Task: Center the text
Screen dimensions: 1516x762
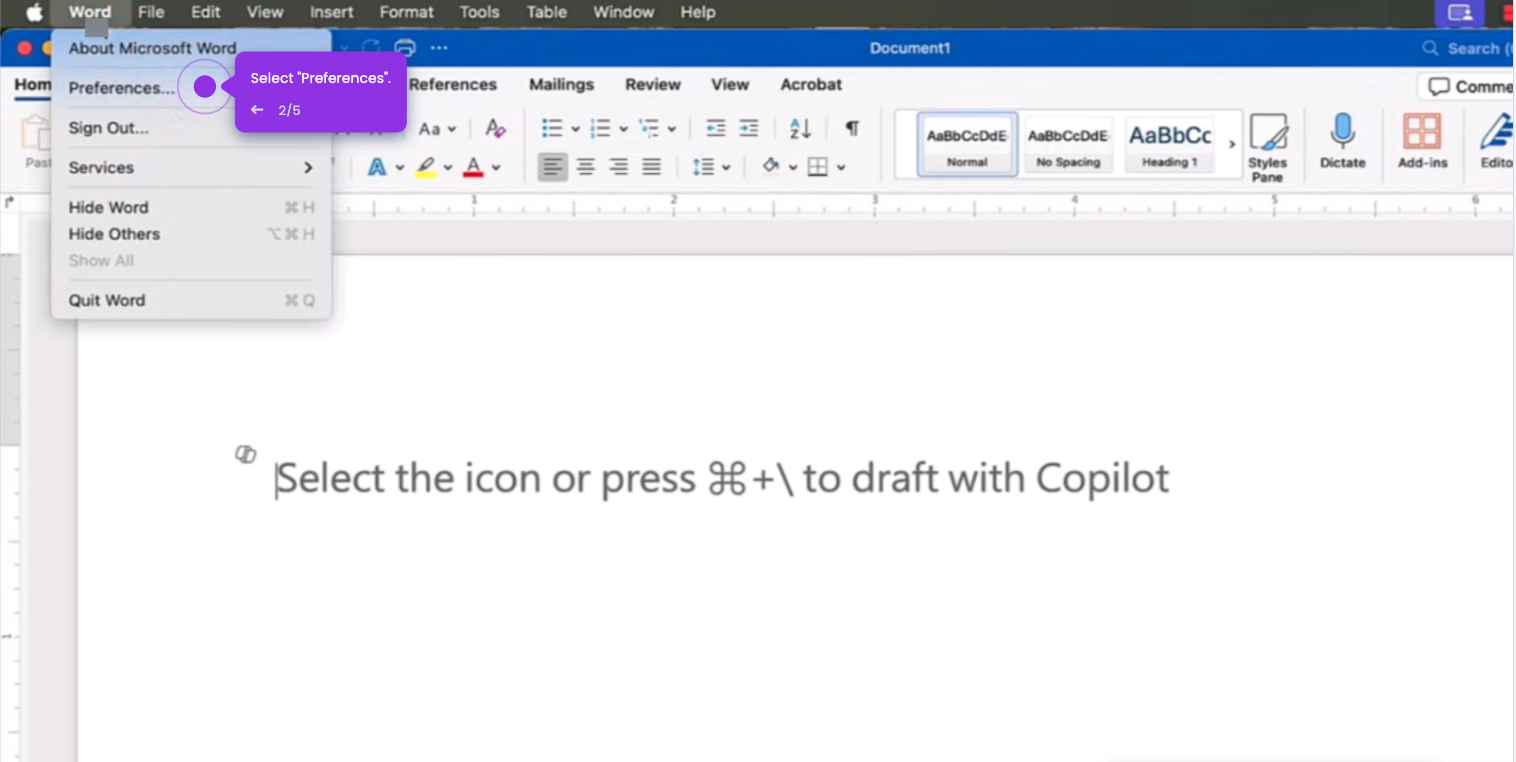Action: pos(586,167)
